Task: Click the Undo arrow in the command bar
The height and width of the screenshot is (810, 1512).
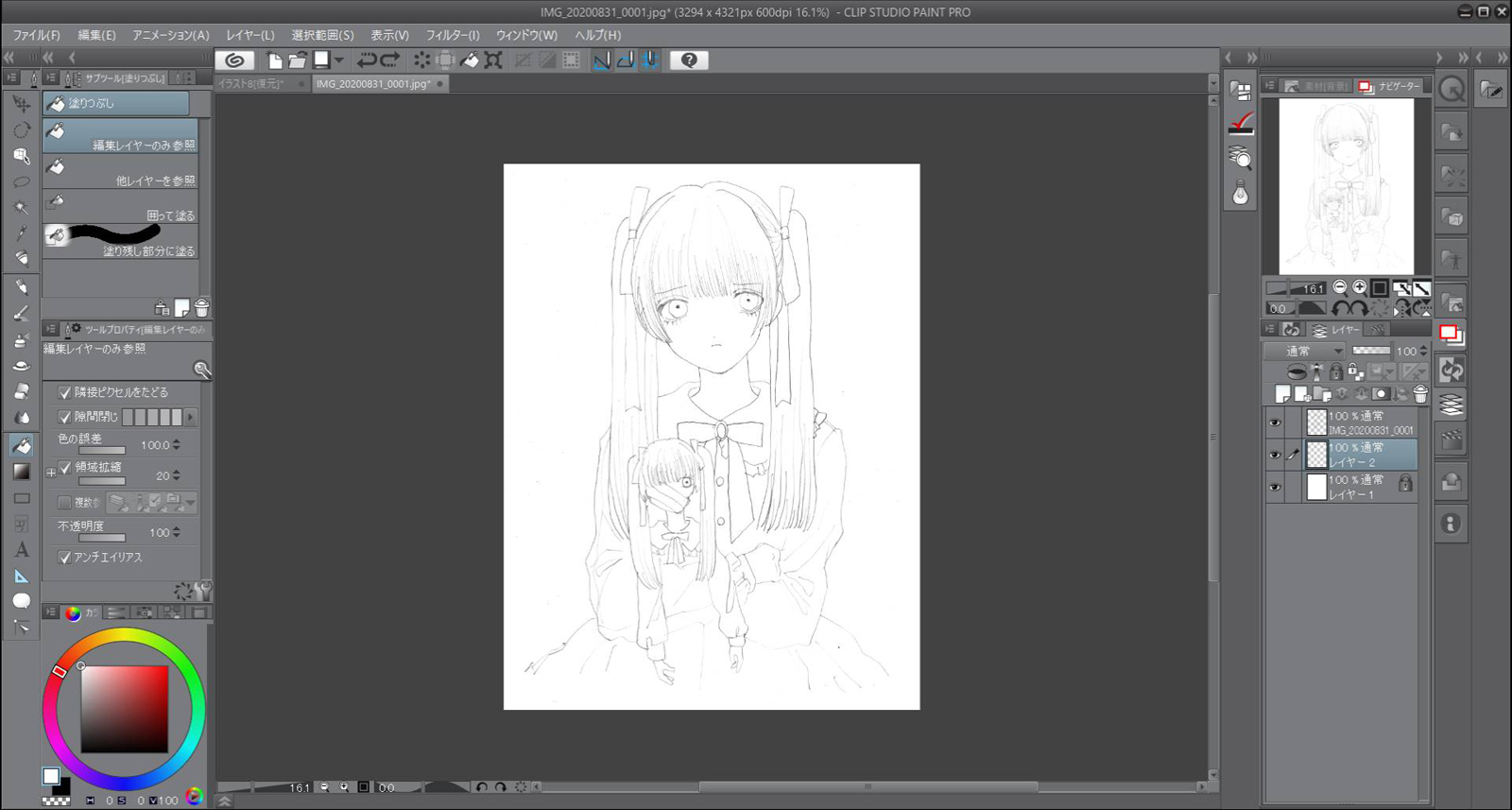Action: pos(367,60)
